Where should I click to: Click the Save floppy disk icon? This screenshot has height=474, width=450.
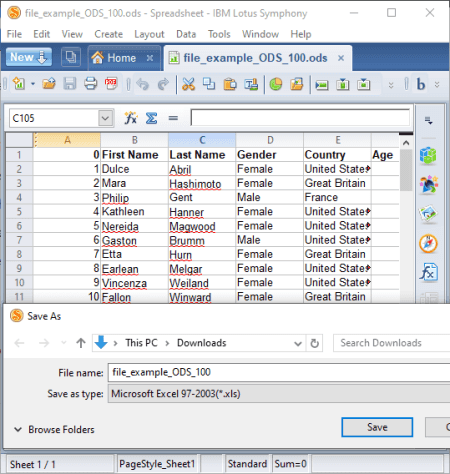pos(70,83)
